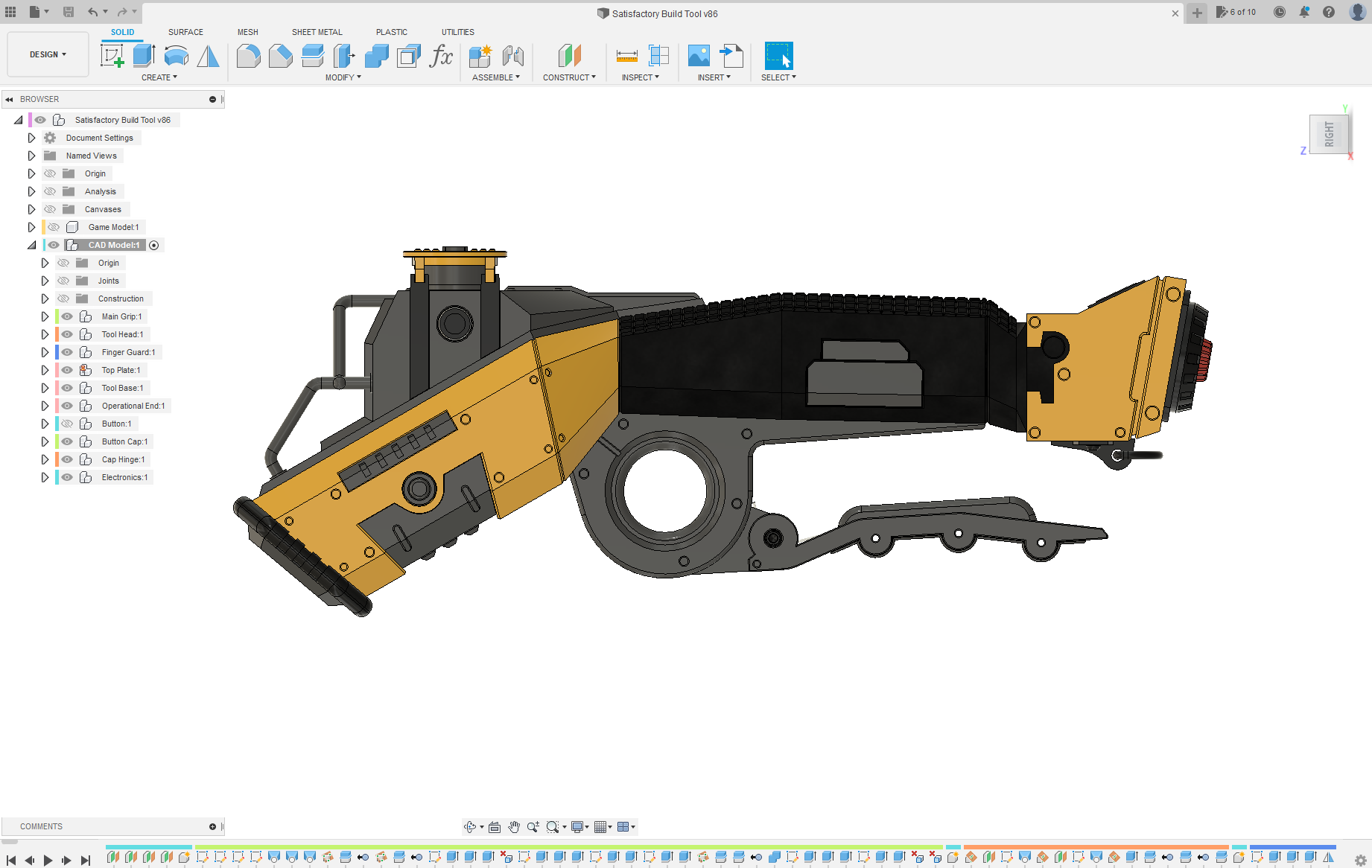This screenshot has width=1372, height=868.
Task: Select the Extrude tool icon
Action: (x=144, y=56)
